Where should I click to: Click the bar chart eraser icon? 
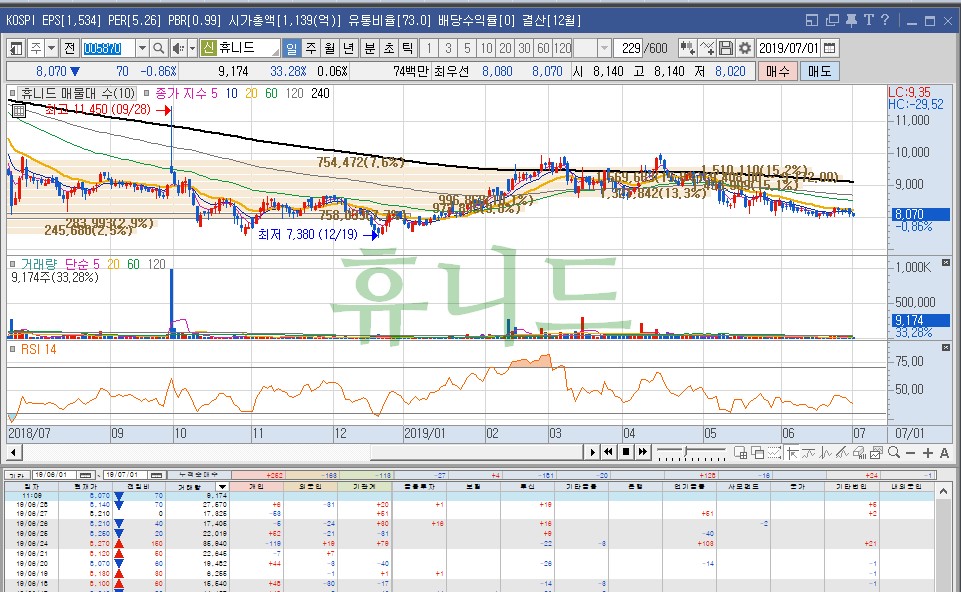point(859,453)
